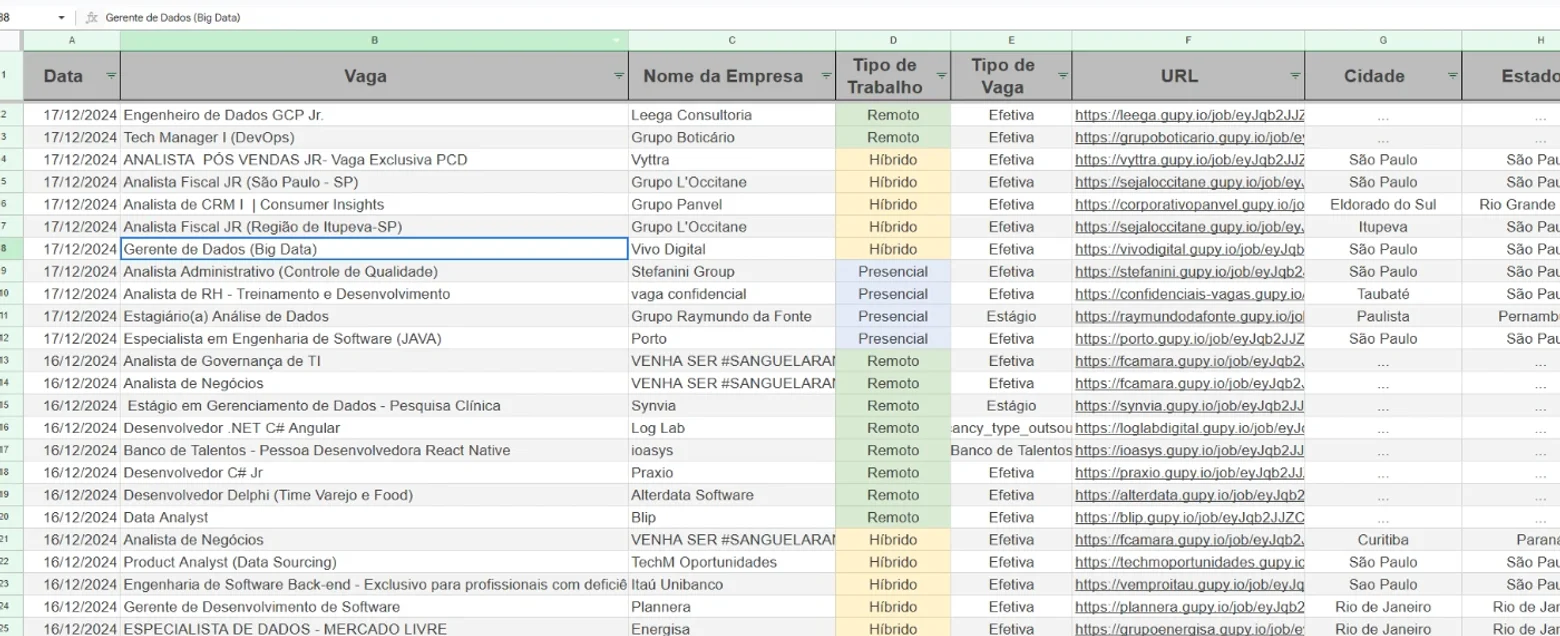Open the URL column filter menu

point(1295,76)
